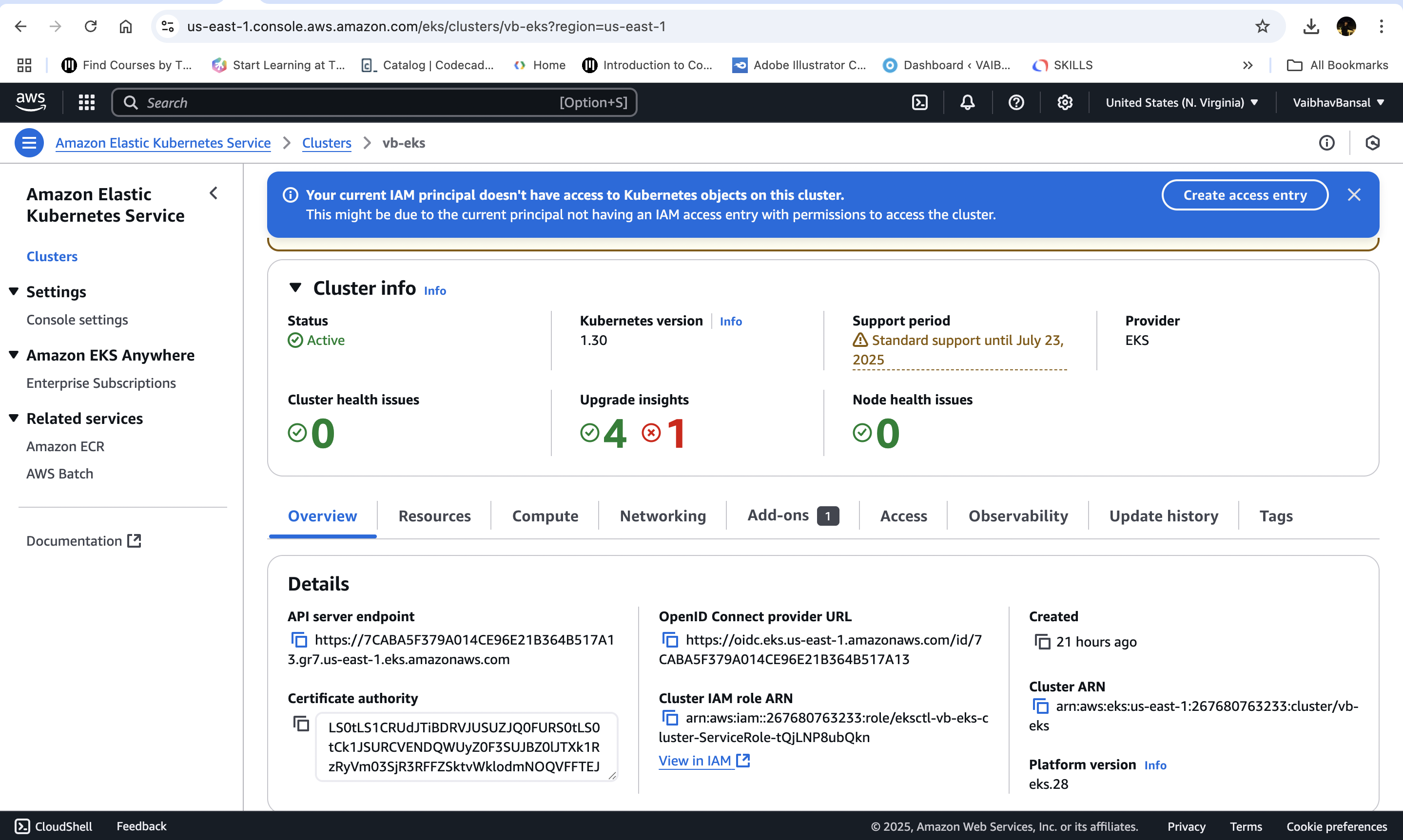Click the CloudShell icon in footer
This screenshot has height=840, width=1403.
(22, 826)
